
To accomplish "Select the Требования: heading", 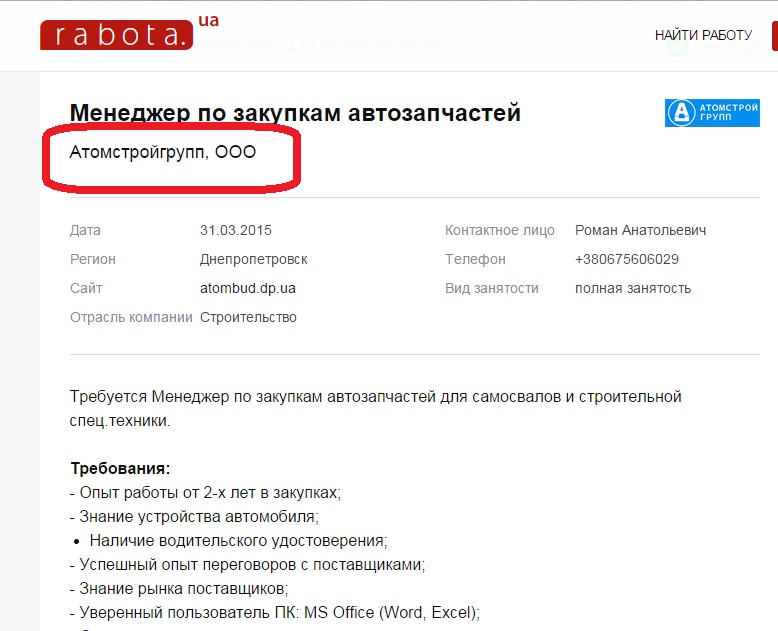I will (120, 468).
